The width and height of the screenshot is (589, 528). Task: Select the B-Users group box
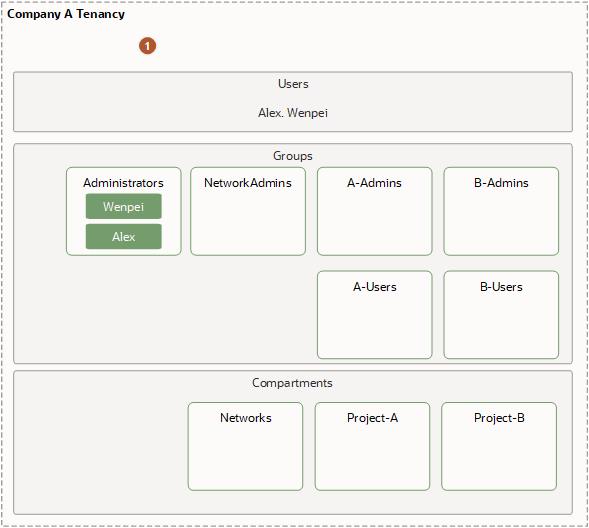coord(501,315)
